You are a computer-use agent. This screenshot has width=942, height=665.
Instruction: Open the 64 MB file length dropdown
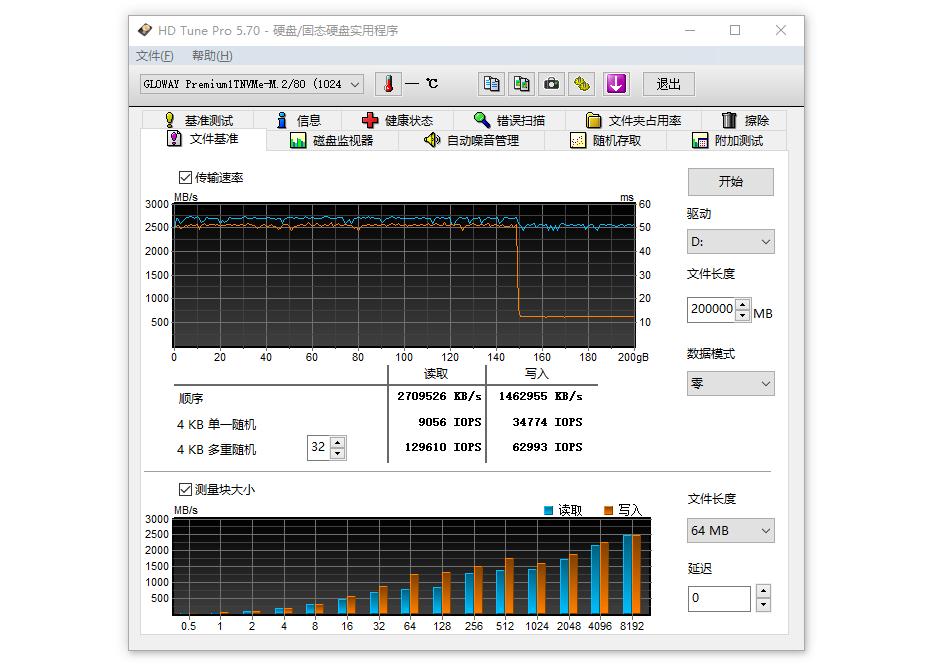(x=730, y=531)
